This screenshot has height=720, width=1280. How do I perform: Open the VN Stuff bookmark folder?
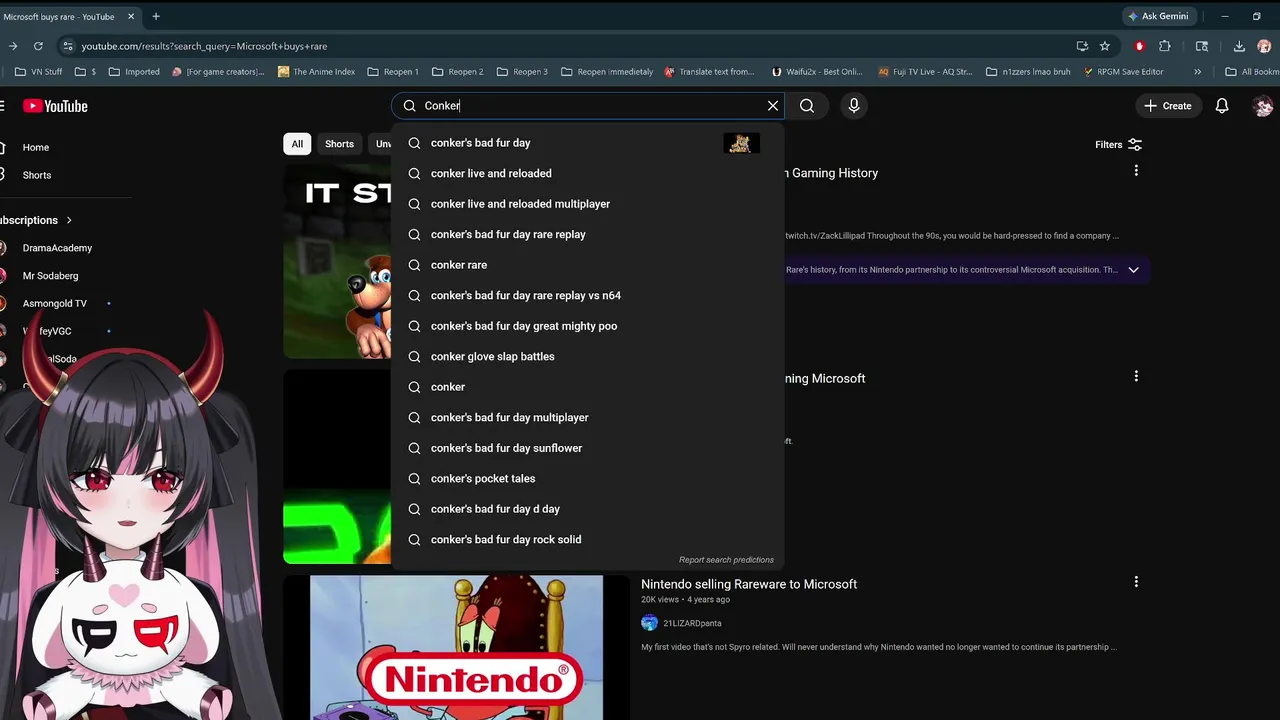point(39,72)
